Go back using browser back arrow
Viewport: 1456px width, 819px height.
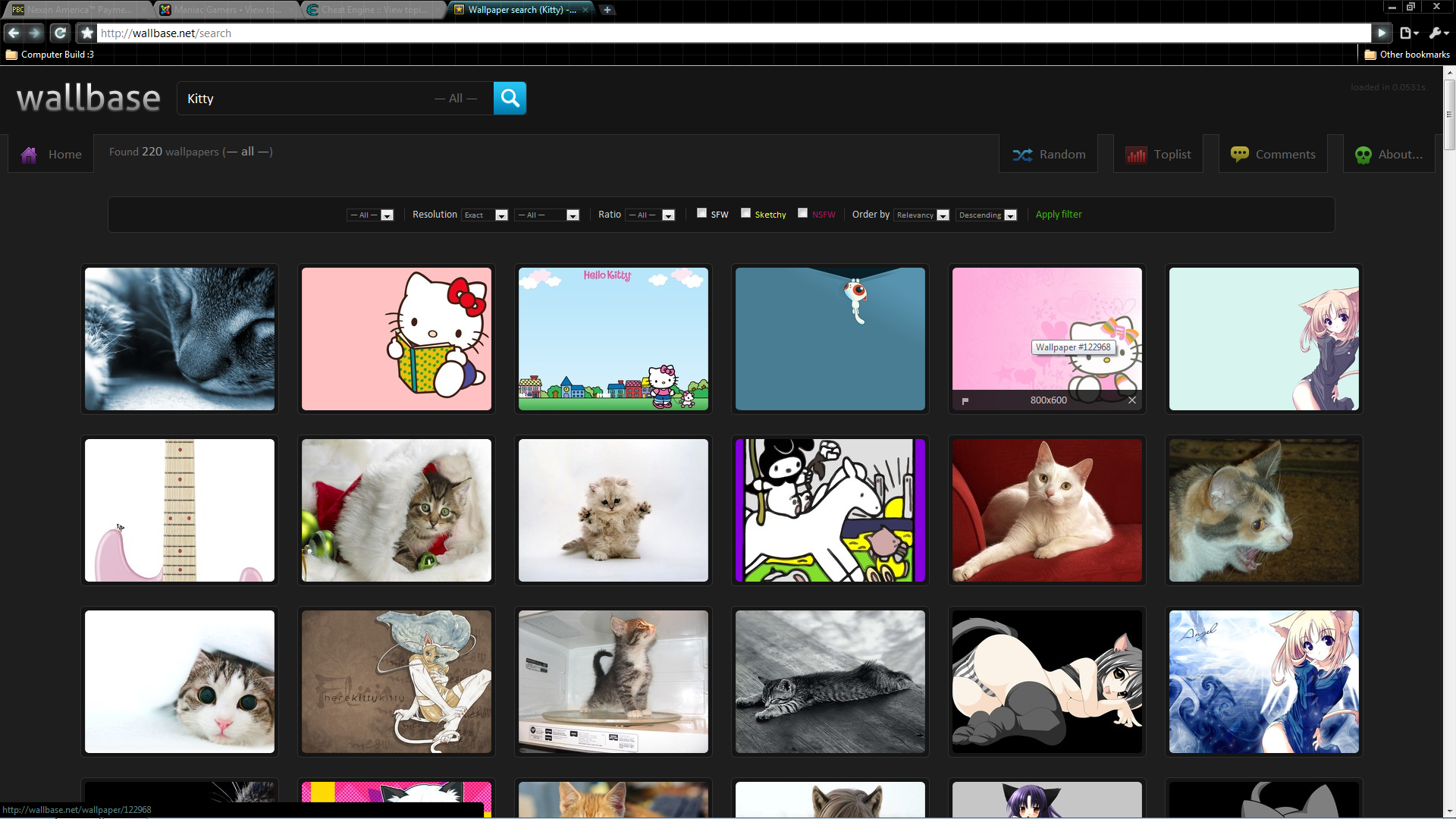[x=14, y=33]
